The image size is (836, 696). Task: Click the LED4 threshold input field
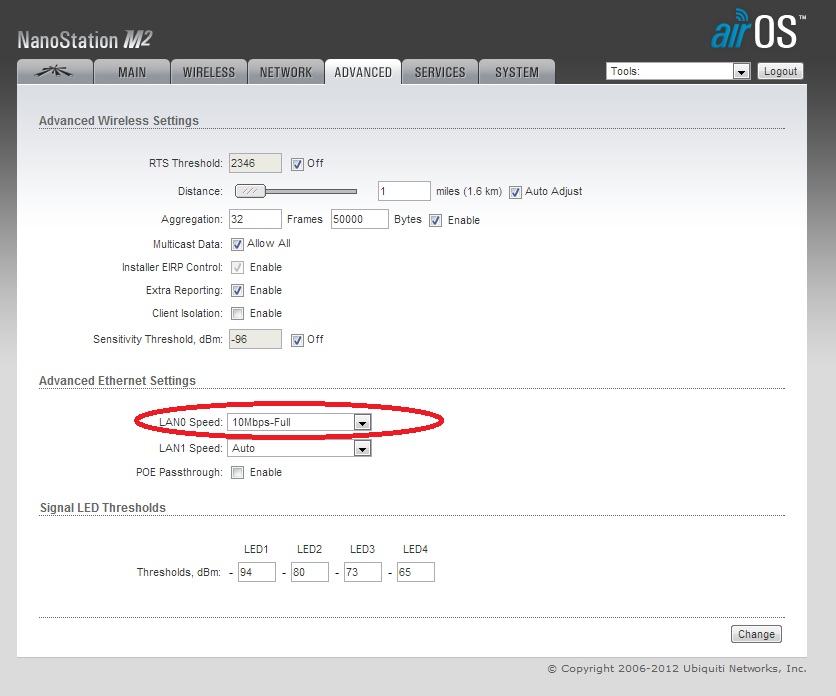416,572
